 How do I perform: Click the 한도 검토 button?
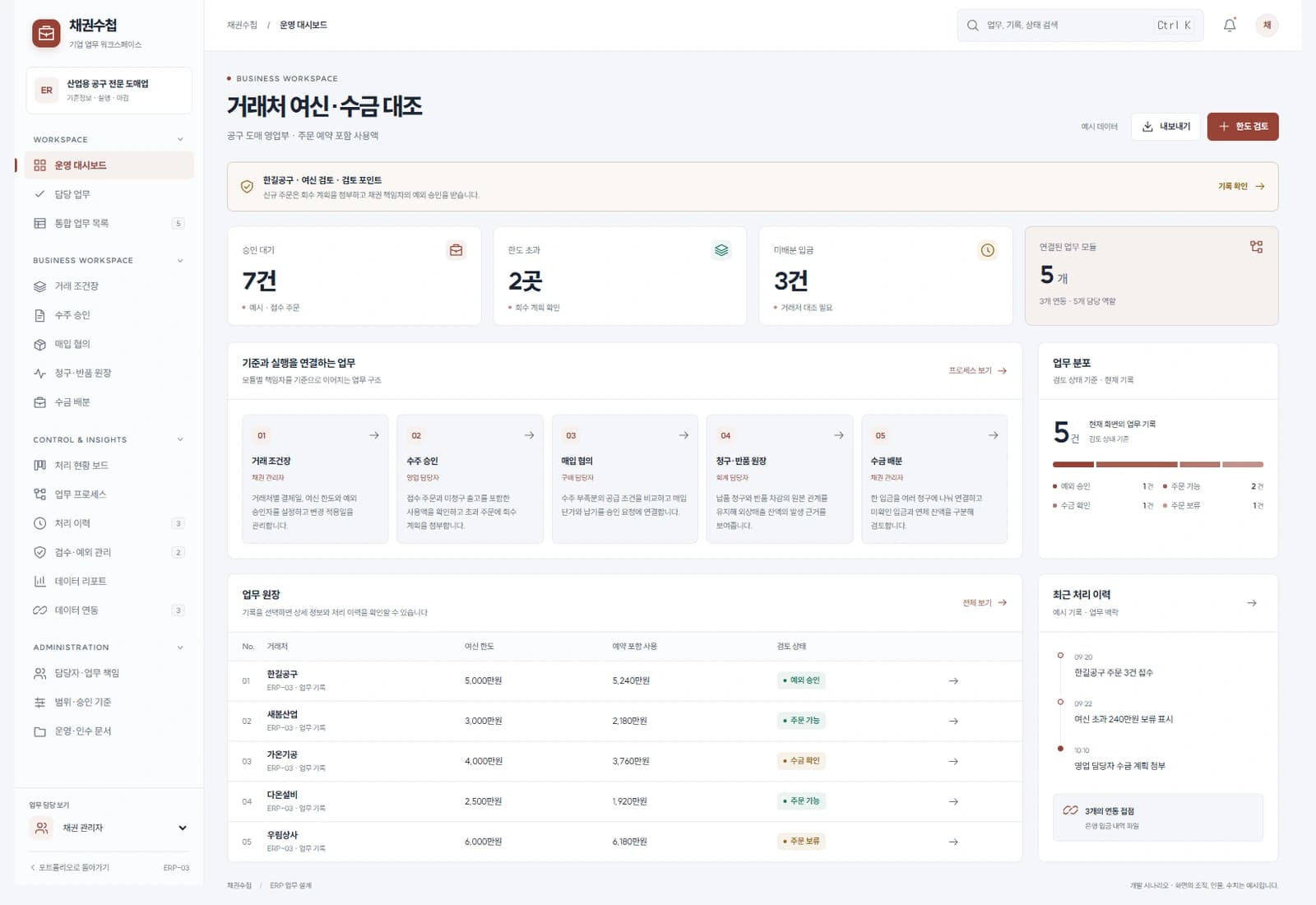point(1242,127)
